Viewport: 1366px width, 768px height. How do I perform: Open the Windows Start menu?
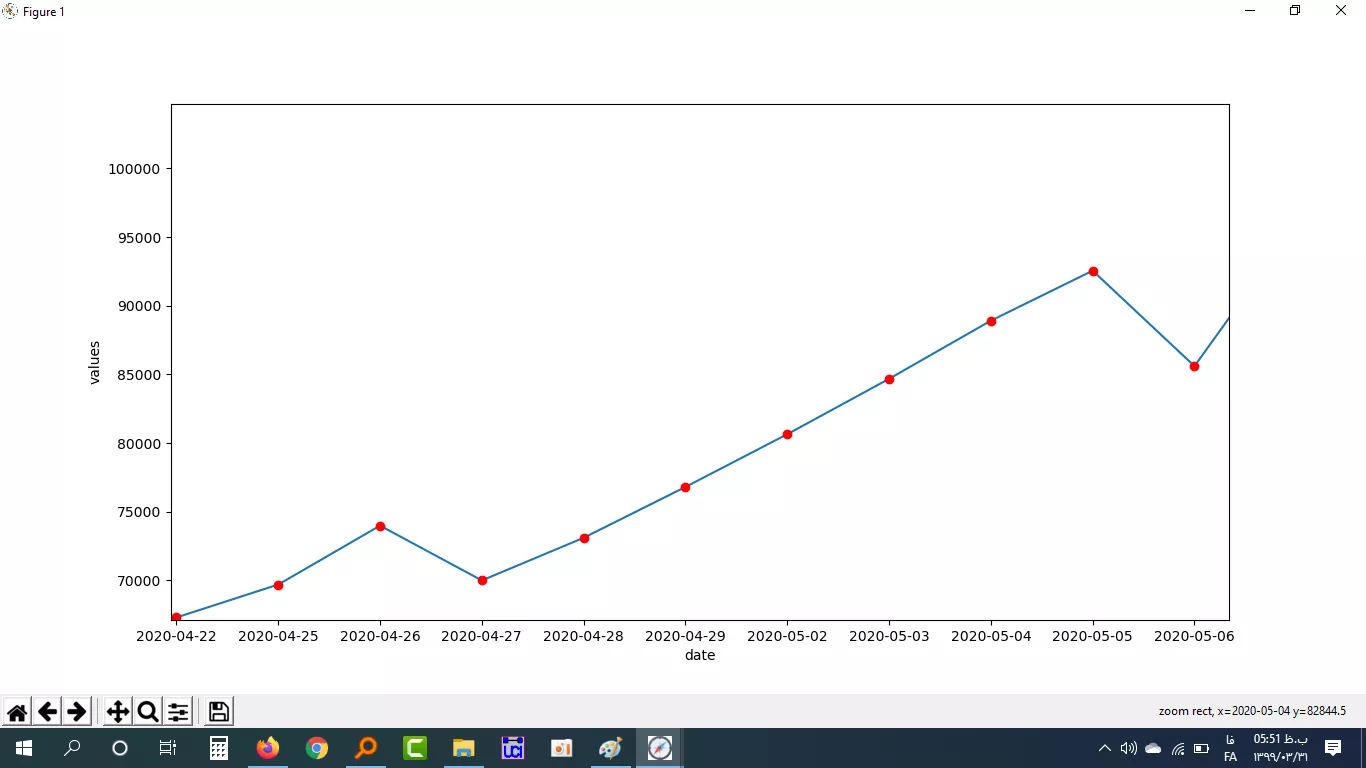click(x=23, y=748)
